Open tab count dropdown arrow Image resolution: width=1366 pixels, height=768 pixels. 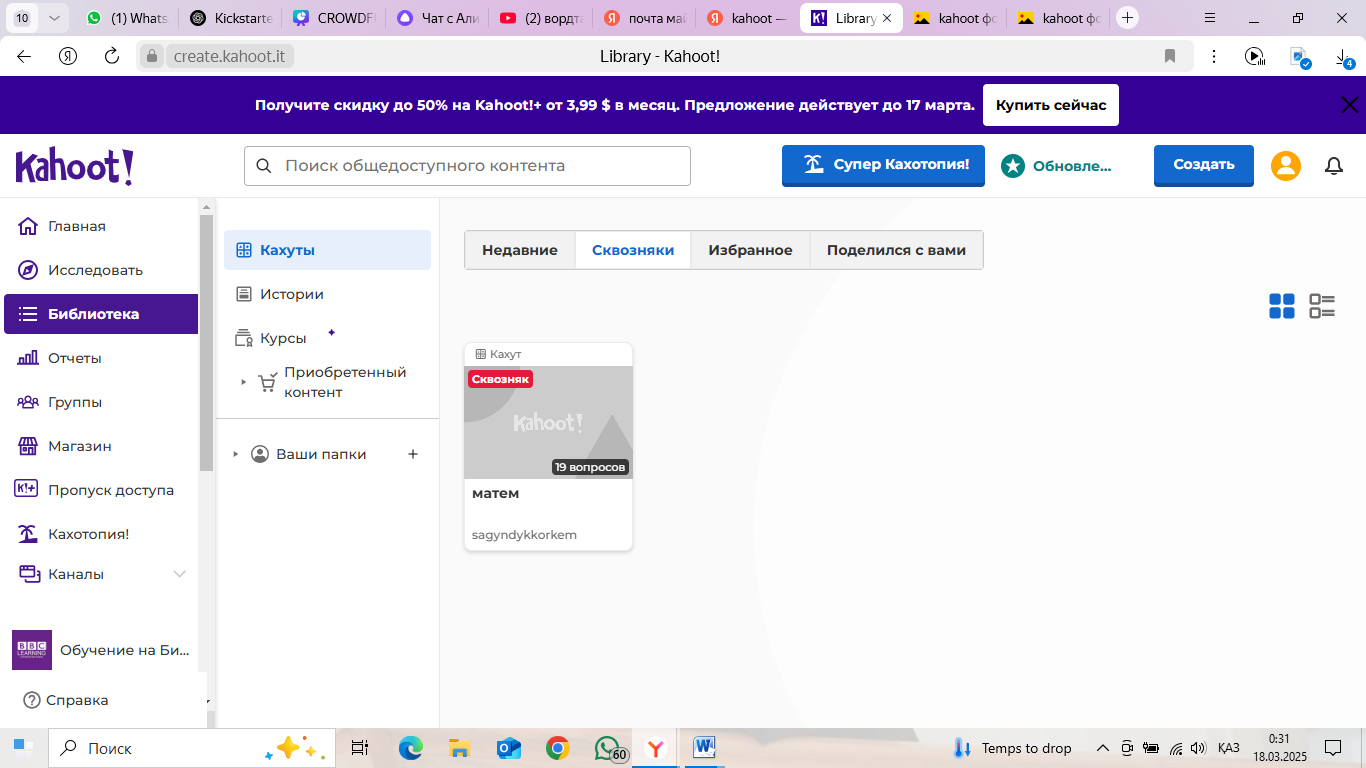pos(54,18)
